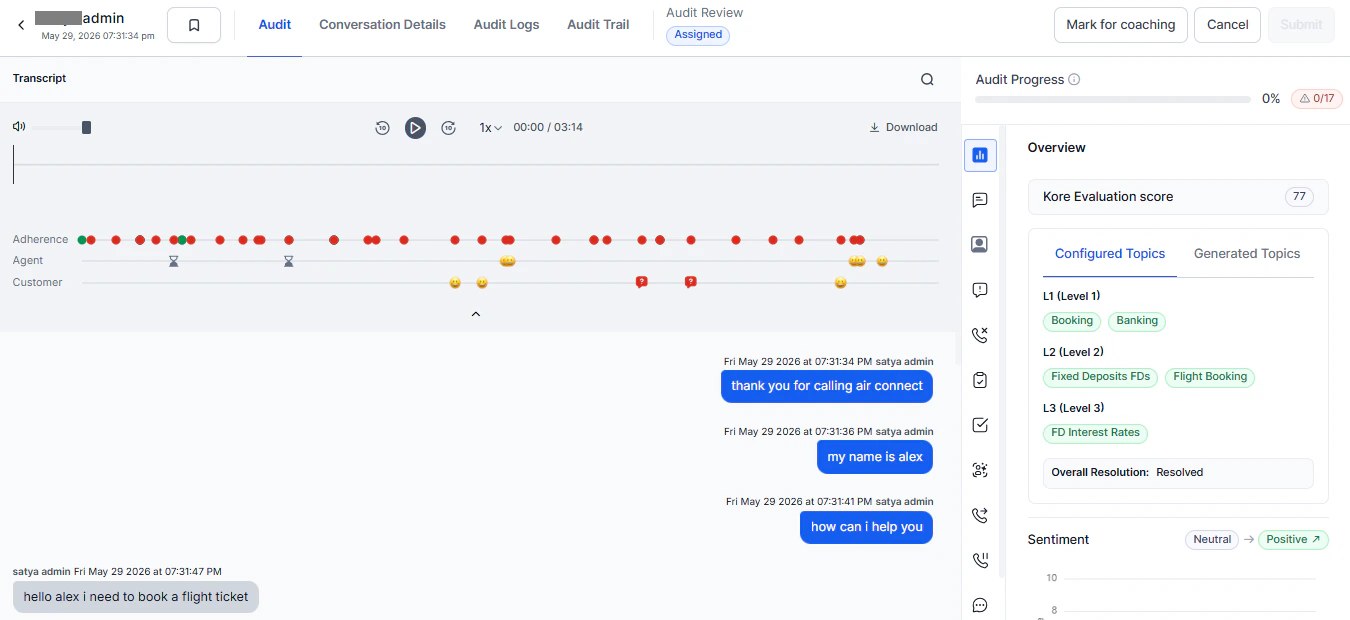Open the Audit Logs tab

coord(506,25)
